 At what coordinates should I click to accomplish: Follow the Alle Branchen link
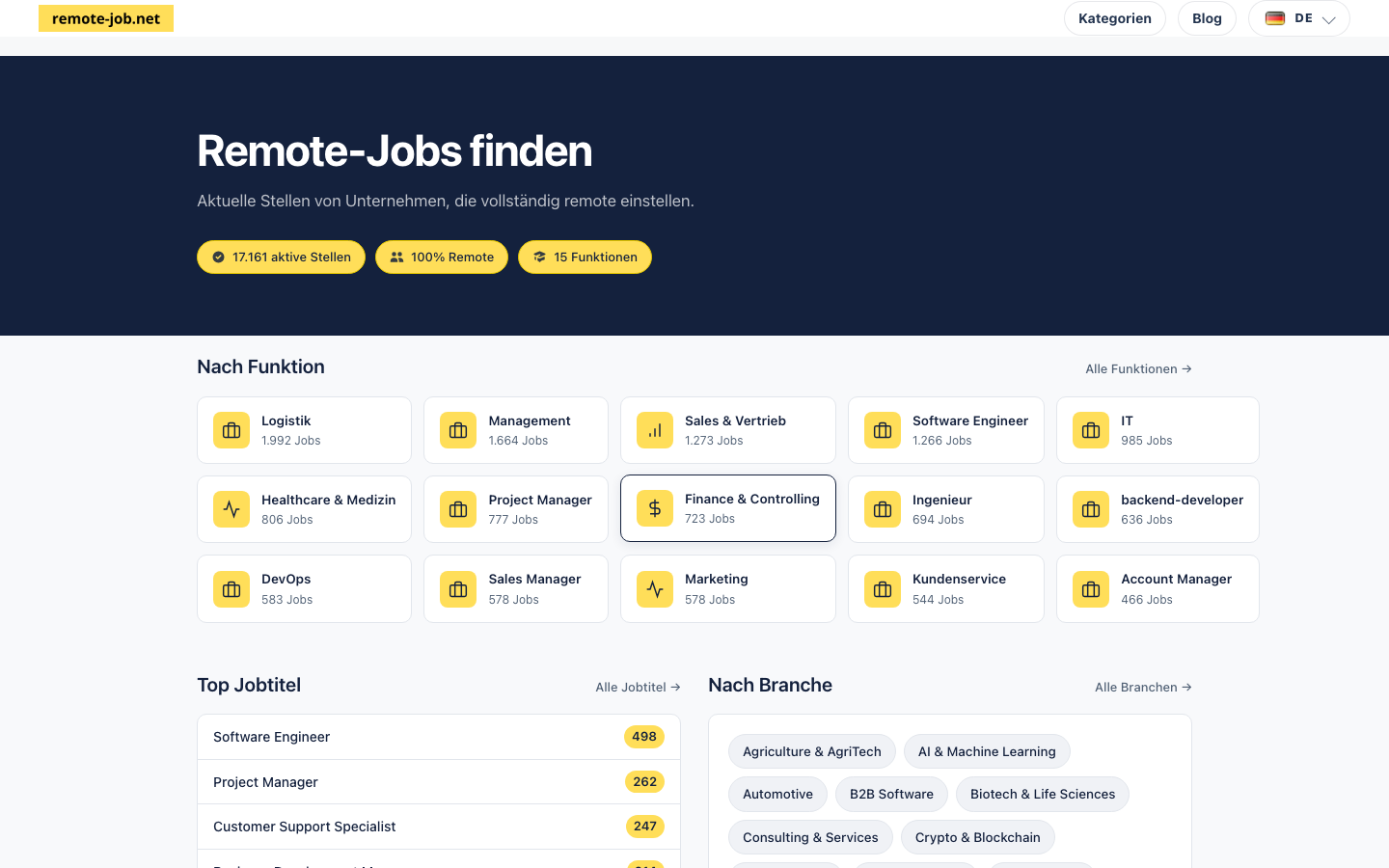[1143, 687]
